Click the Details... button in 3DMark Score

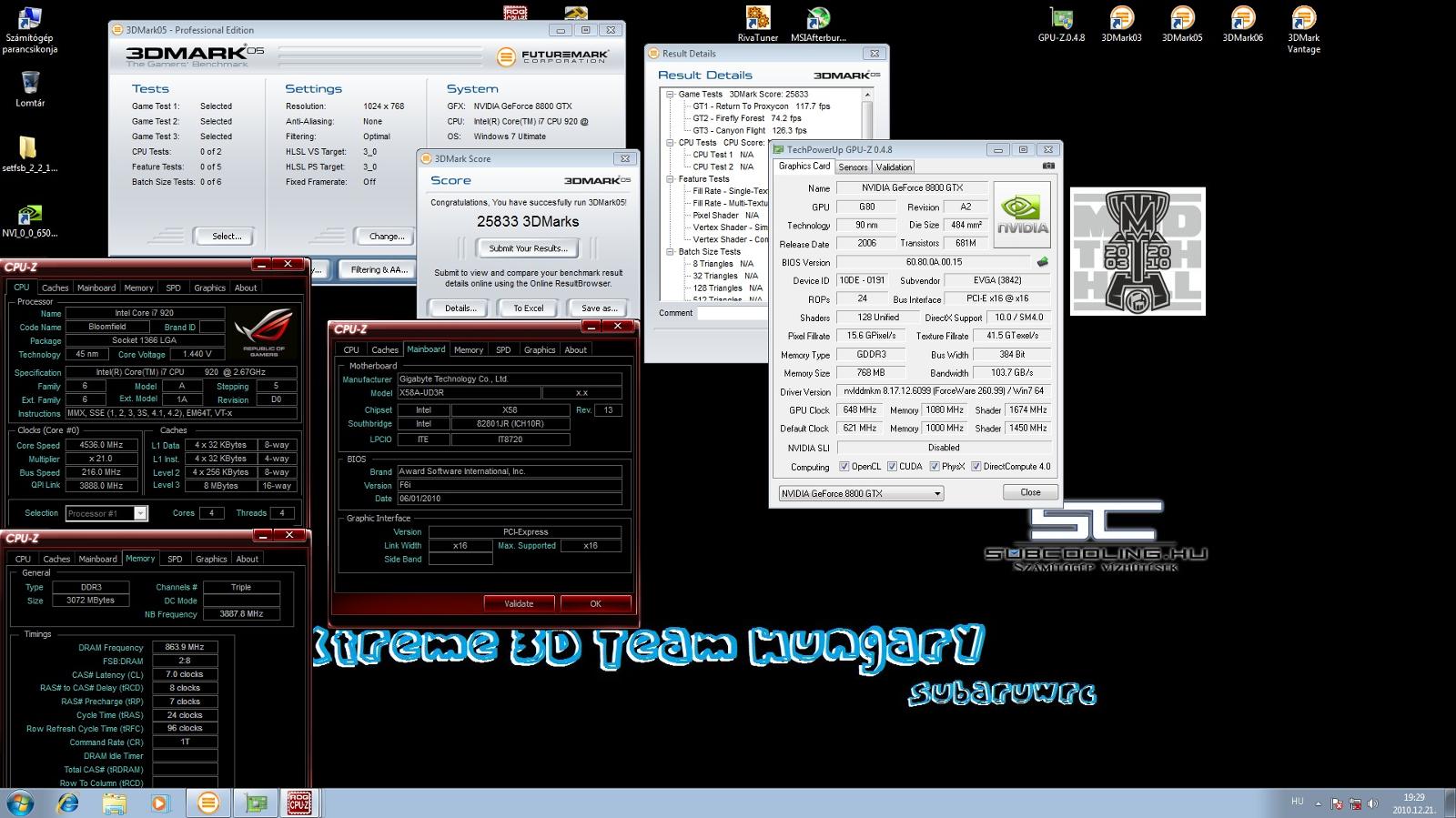point(460,308)
